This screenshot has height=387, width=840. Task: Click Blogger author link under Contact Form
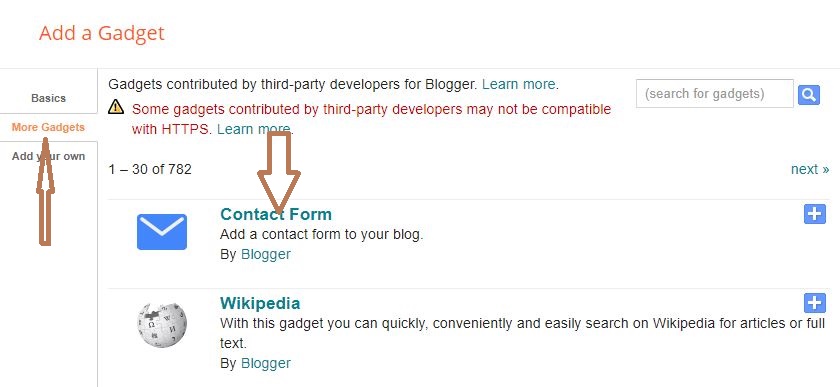click(266, 254)
